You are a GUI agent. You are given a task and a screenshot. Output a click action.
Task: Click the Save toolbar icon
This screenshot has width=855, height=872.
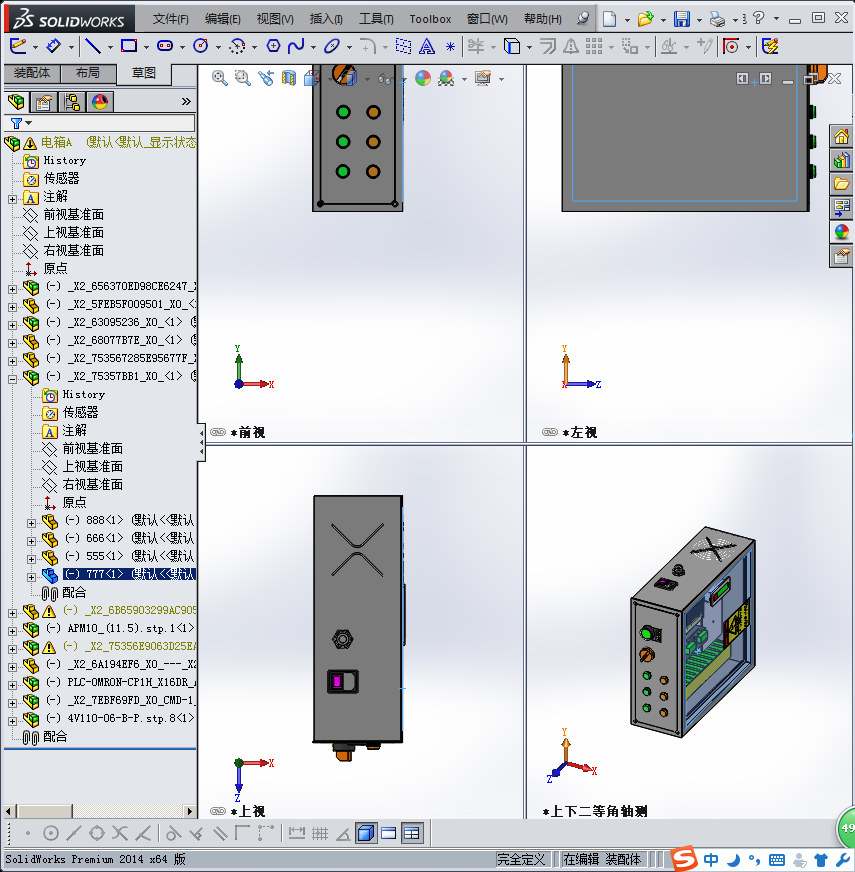coord(681,19)
